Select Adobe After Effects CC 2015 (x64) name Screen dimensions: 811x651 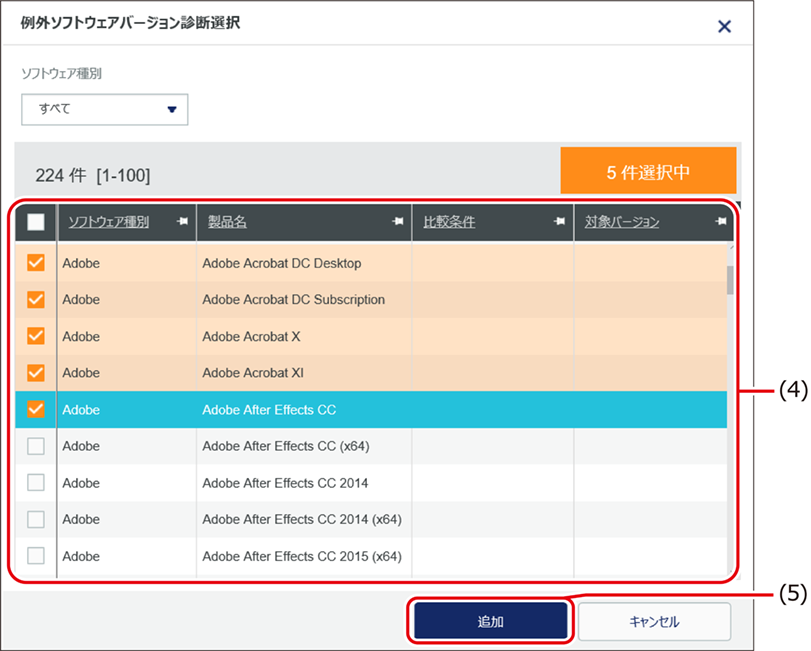tap(302, 556)
